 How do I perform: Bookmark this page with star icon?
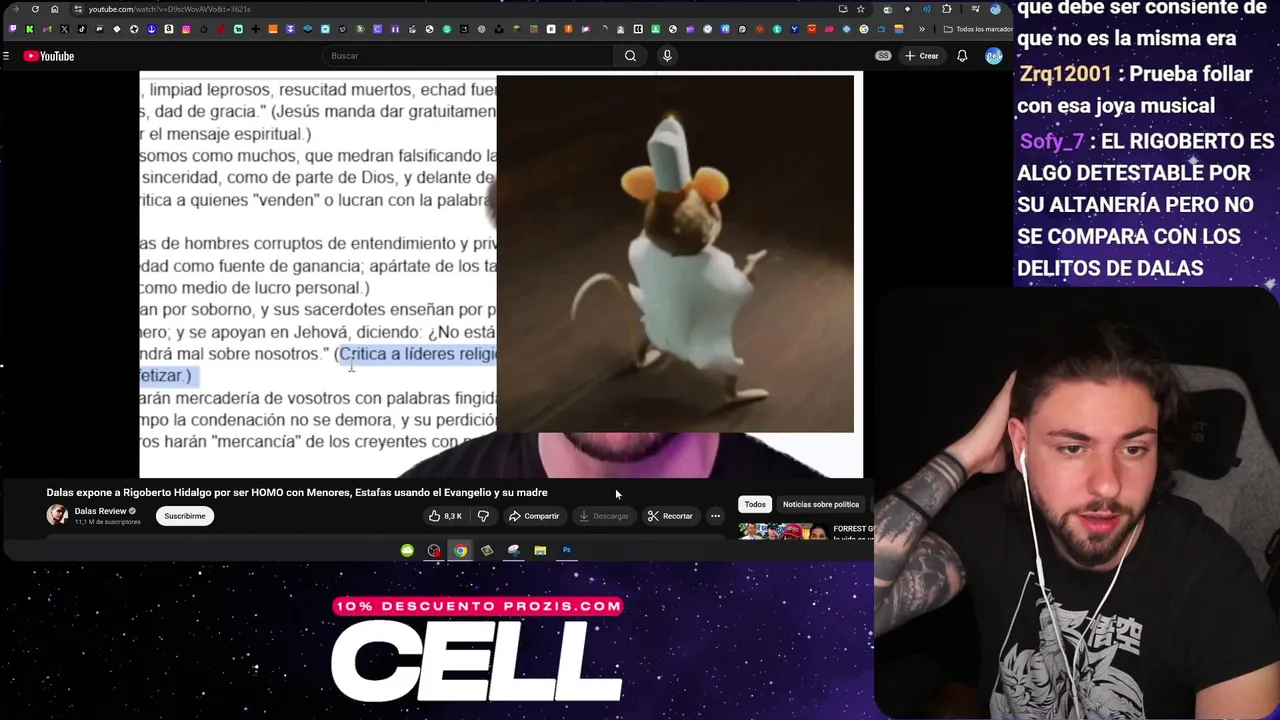860,9
